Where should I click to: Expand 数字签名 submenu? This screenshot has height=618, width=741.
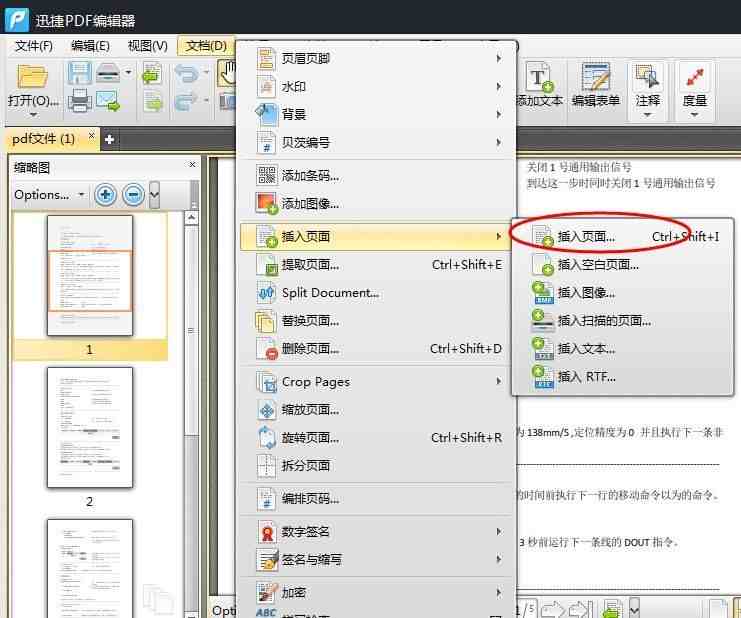coord(377,532)
